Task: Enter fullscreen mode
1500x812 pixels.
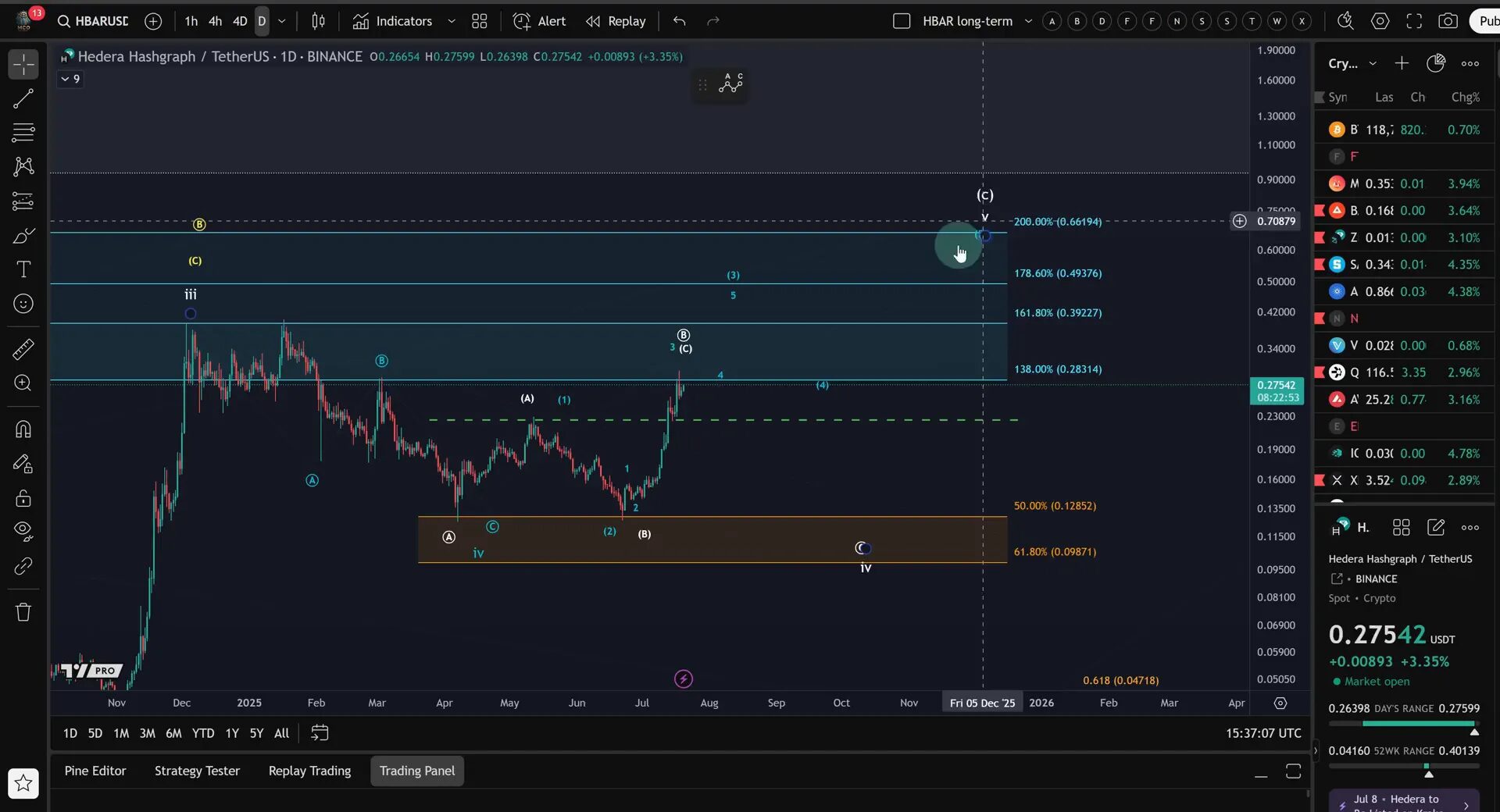Action: point(1414,21)
